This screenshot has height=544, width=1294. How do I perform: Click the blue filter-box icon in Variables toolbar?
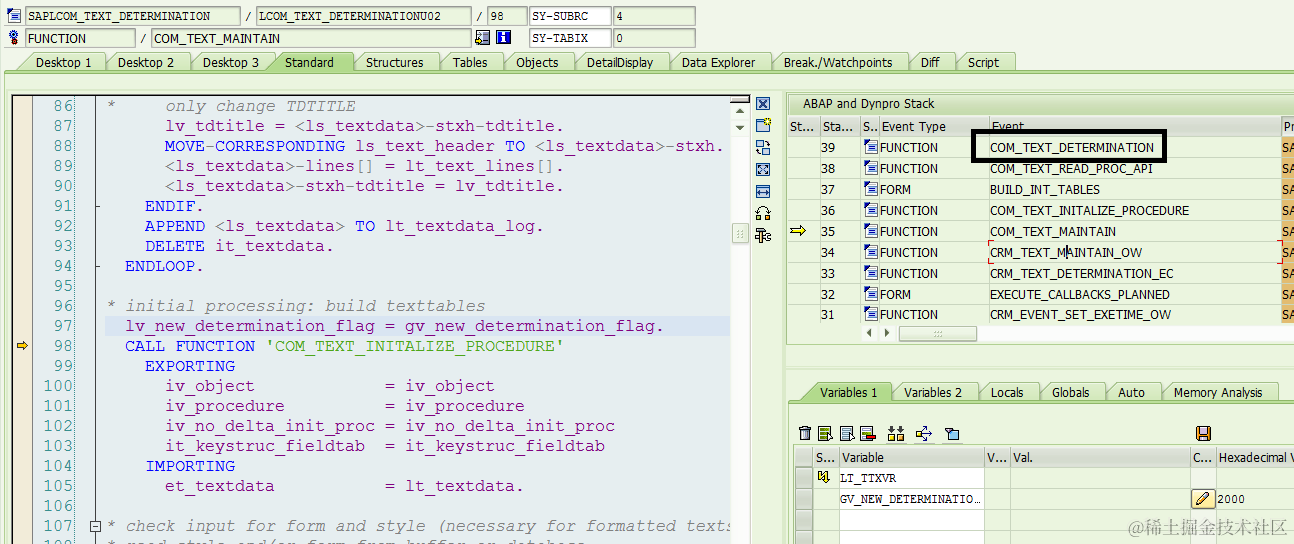(952, 433)
